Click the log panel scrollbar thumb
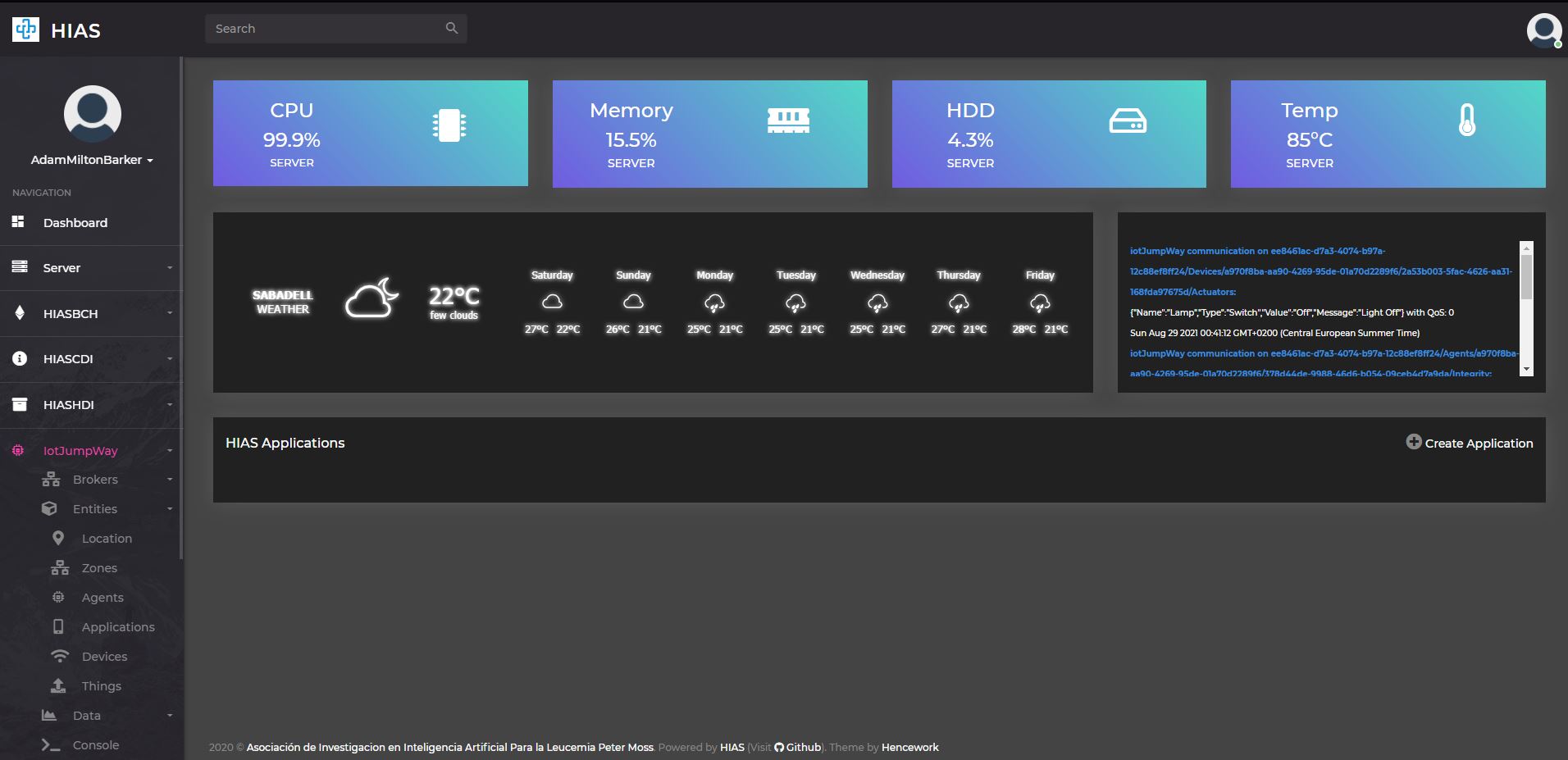This screenshot has width=1568, height=760. tap(1526, 275)
